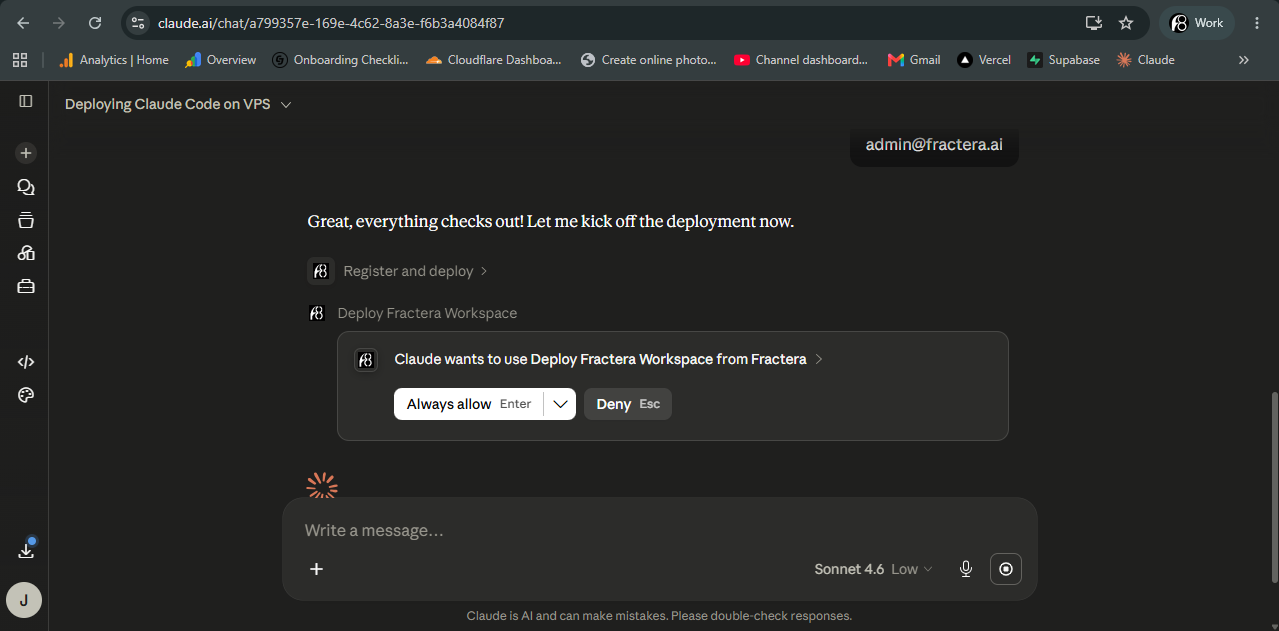Screen dimensions: 1279x631
Task: Click the Write a message input field
Action: click(660, 530)
